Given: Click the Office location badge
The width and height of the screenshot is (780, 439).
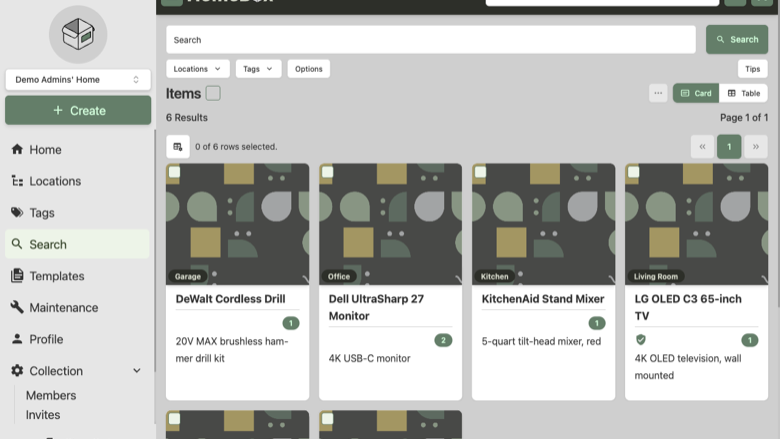Looking at the screenshot, I should click(339, 276).
